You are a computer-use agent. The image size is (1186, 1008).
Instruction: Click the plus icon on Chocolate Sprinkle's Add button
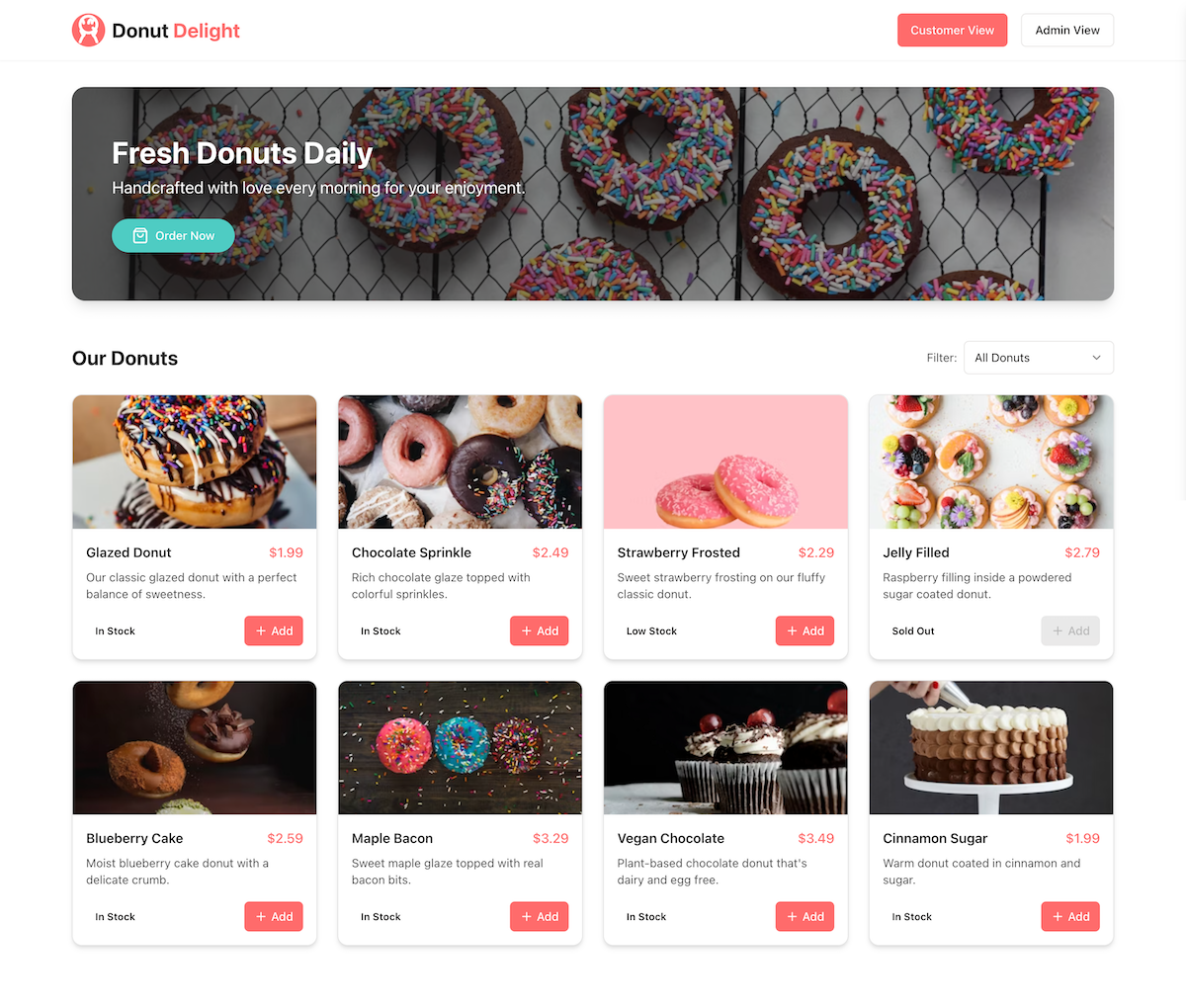[527, 630]
